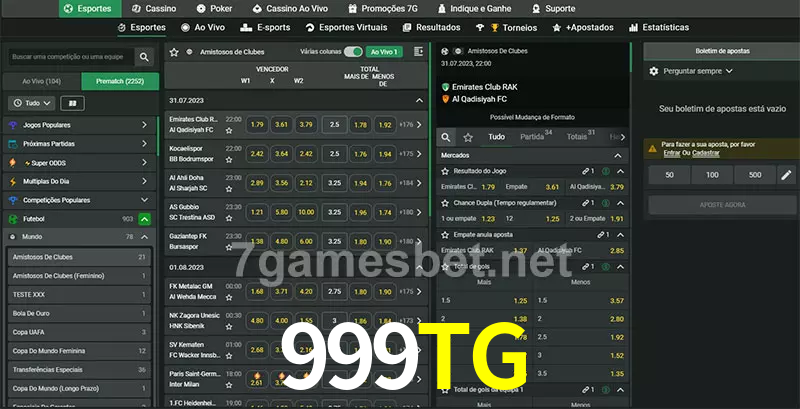Open the Tudo time filter dropdown

point(32,104)
